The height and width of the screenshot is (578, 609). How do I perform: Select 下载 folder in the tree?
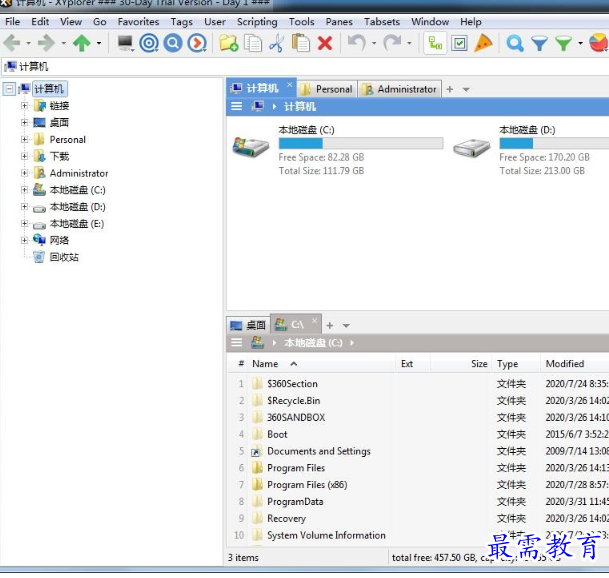pyautogui.click(x=59, y=157)
